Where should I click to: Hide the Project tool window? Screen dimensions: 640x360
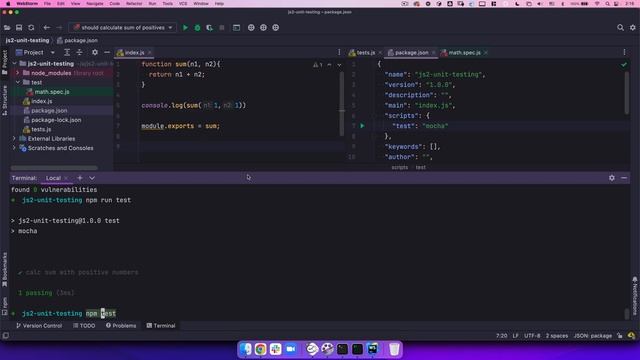coord(107,53)
